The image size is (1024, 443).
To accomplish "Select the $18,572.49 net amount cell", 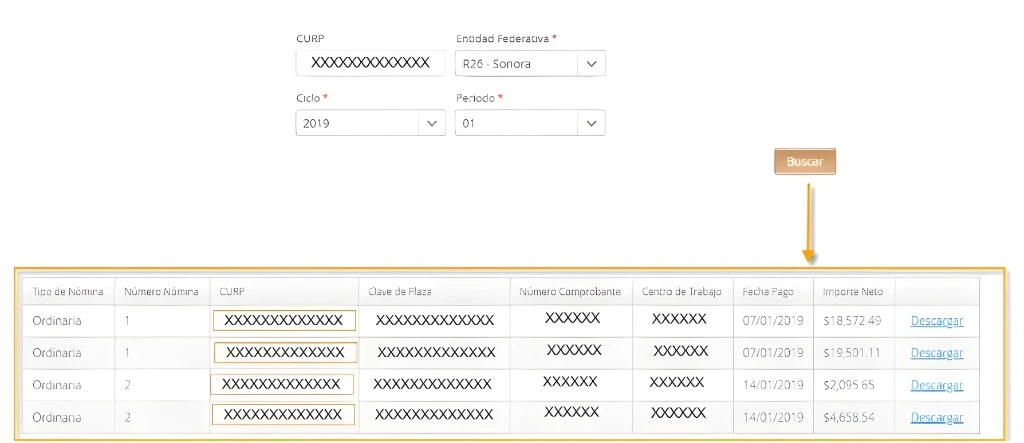I will pos(852,321).
